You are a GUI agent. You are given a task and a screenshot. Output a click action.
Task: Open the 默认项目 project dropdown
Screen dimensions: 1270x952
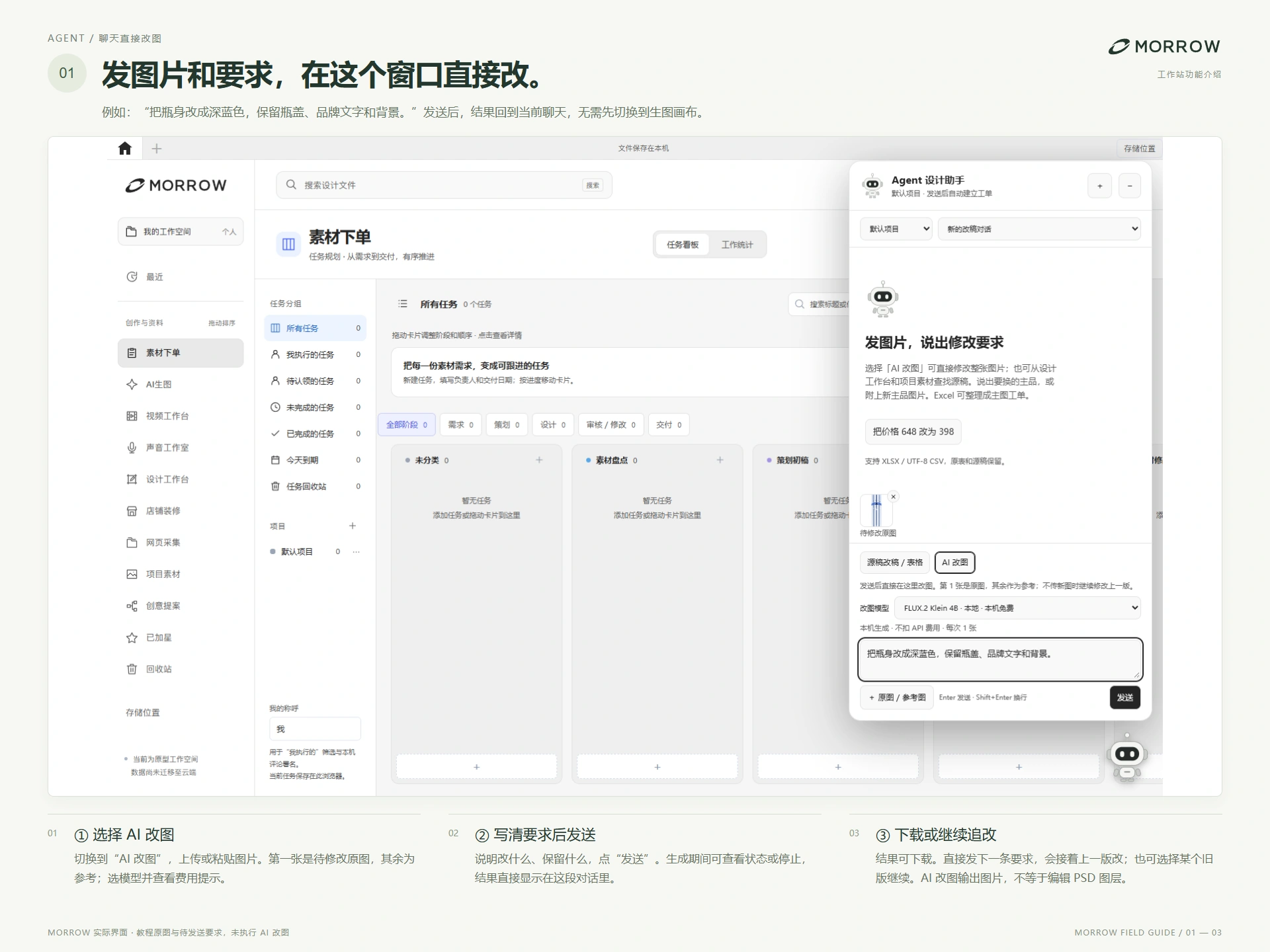pyautogui.click(x=896, y=229)
